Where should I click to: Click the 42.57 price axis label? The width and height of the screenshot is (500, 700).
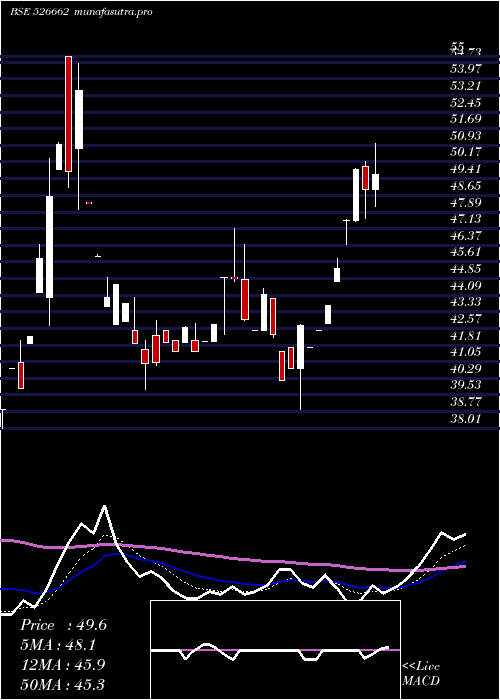pyautogui.click(x=466, y=319)
